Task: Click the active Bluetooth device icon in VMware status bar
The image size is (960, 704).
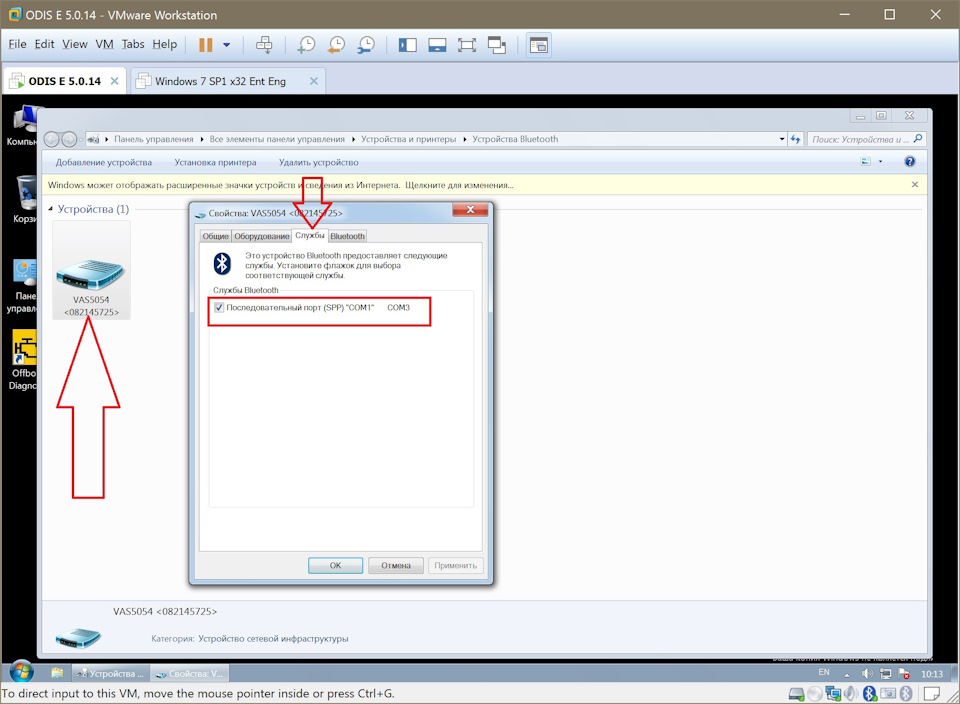Action: [x=870, y=694]
